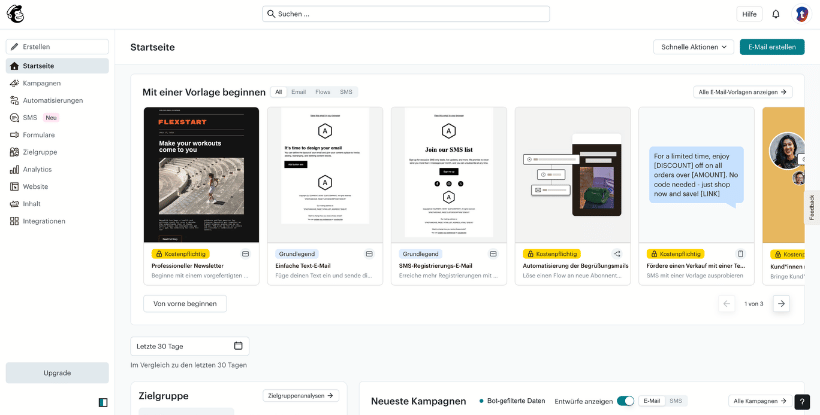Open the Feedback side tab
The image size is (820, 415).
point(812,208)
